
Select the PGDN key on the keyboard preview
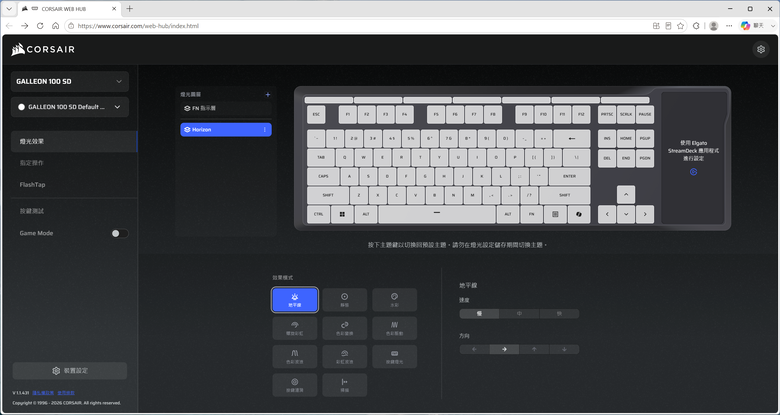(x=645, y=158)
